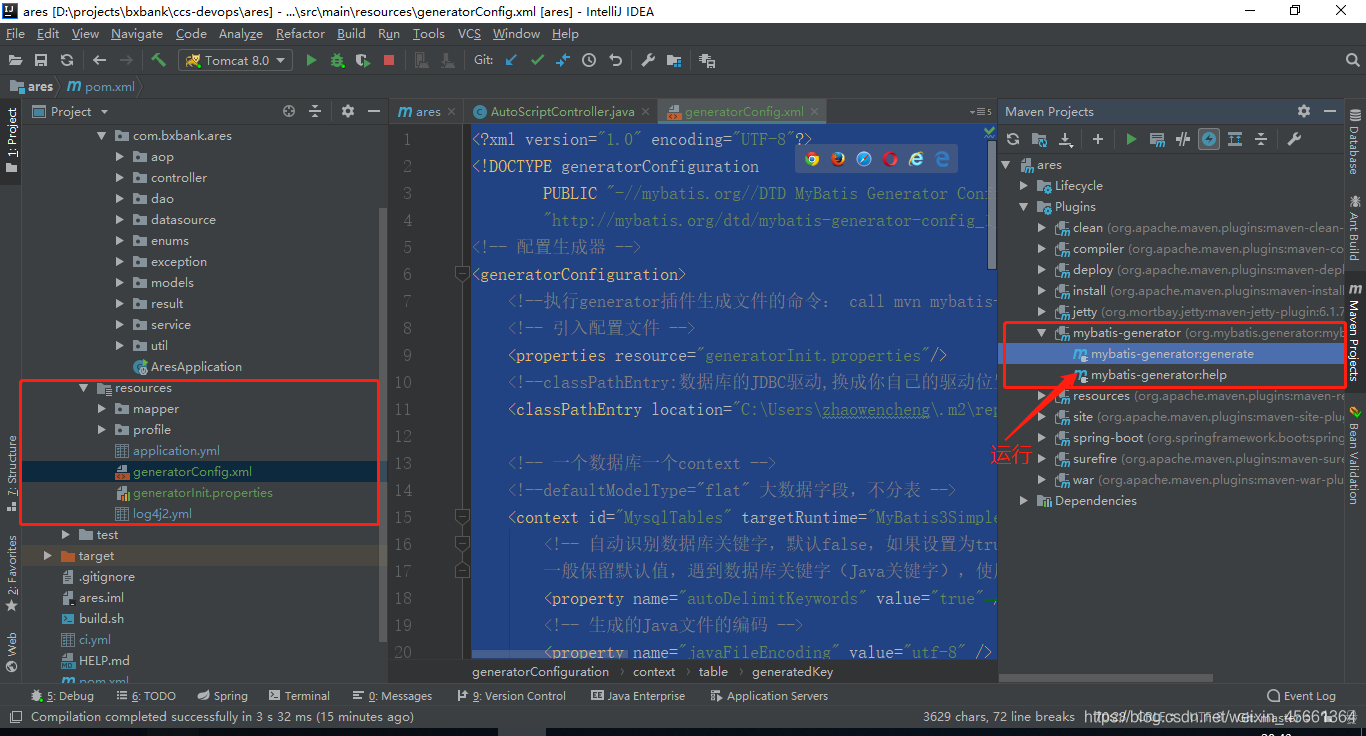
Task: Expand the mapper folder arrow
Action: (x=102, y=409)
